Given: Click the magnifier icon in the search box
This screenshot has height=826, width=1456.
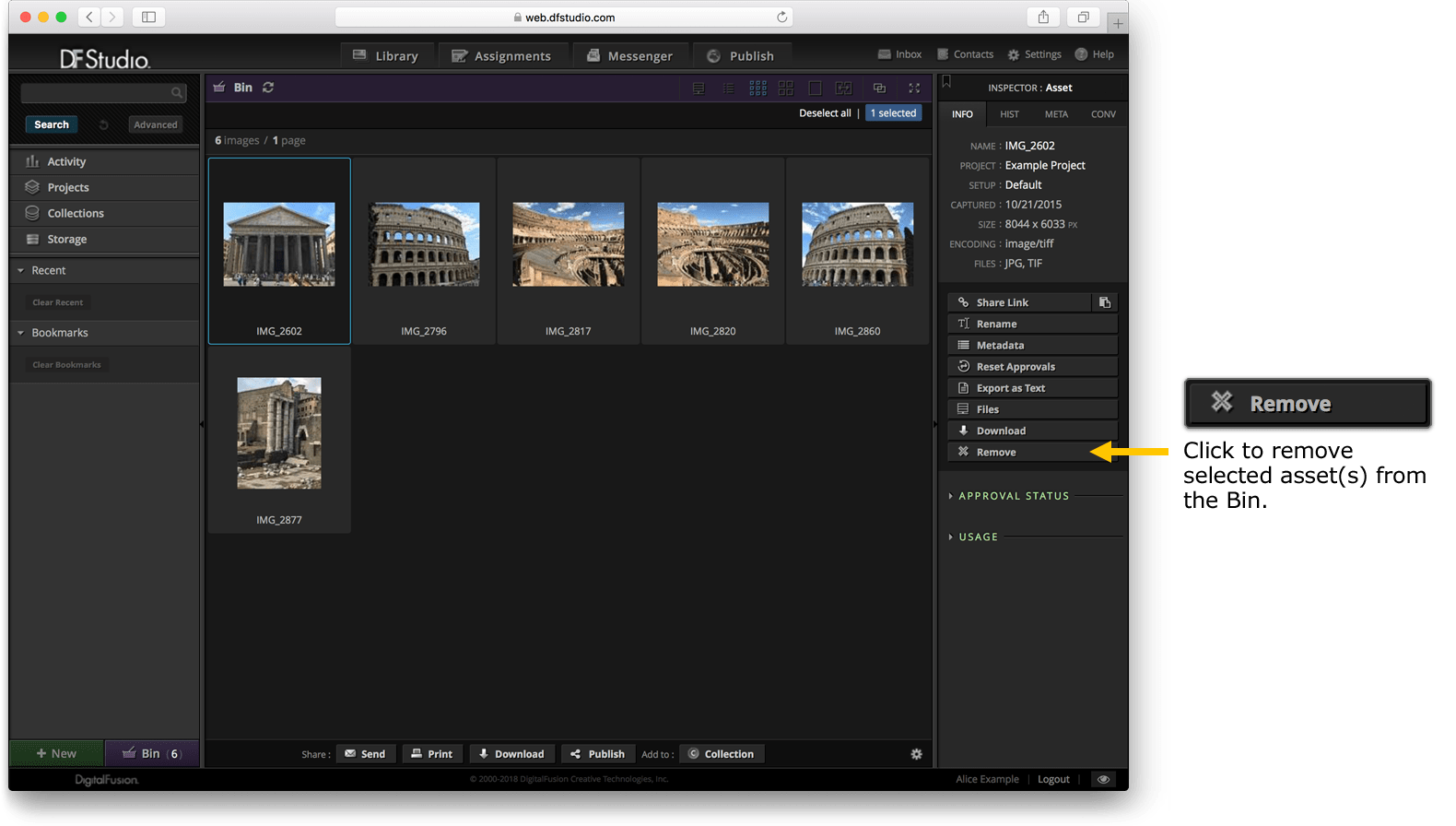Looking at the screenshot, I should click(177, 93).
